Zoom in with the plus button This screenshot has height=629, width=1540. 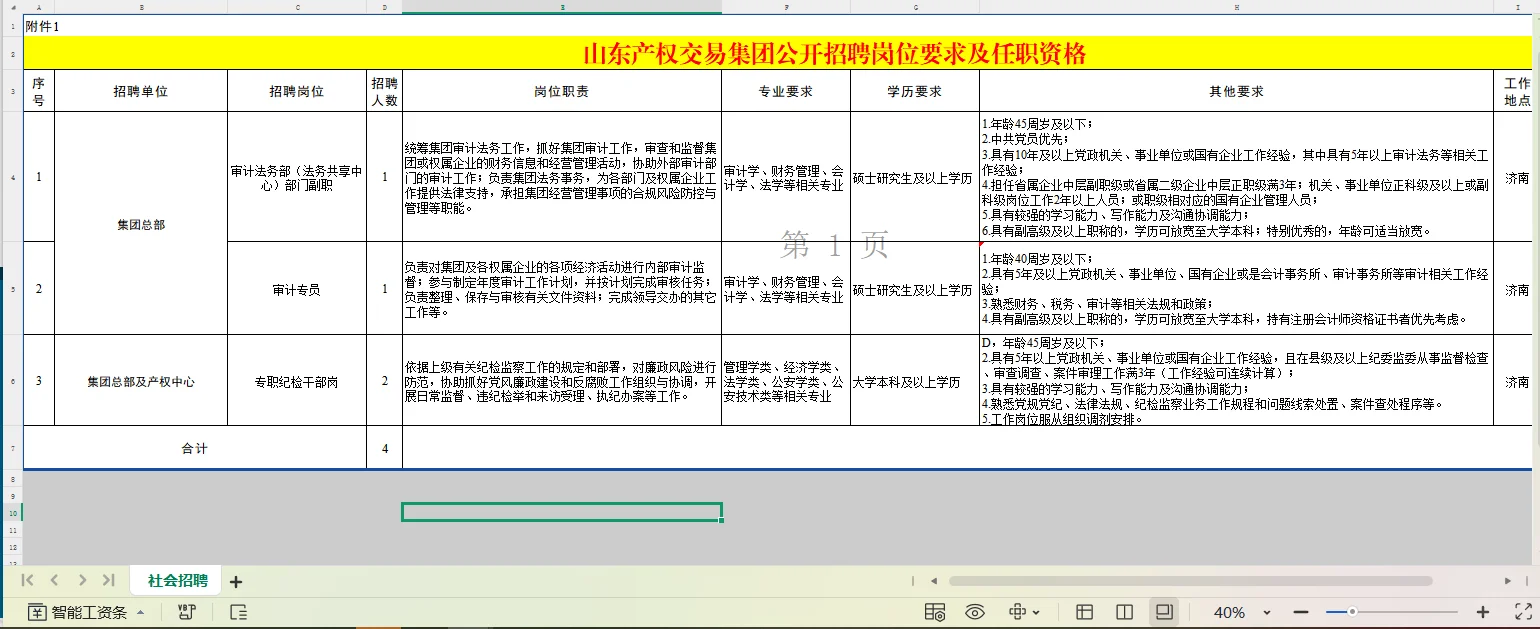(x=1483, y=612)
